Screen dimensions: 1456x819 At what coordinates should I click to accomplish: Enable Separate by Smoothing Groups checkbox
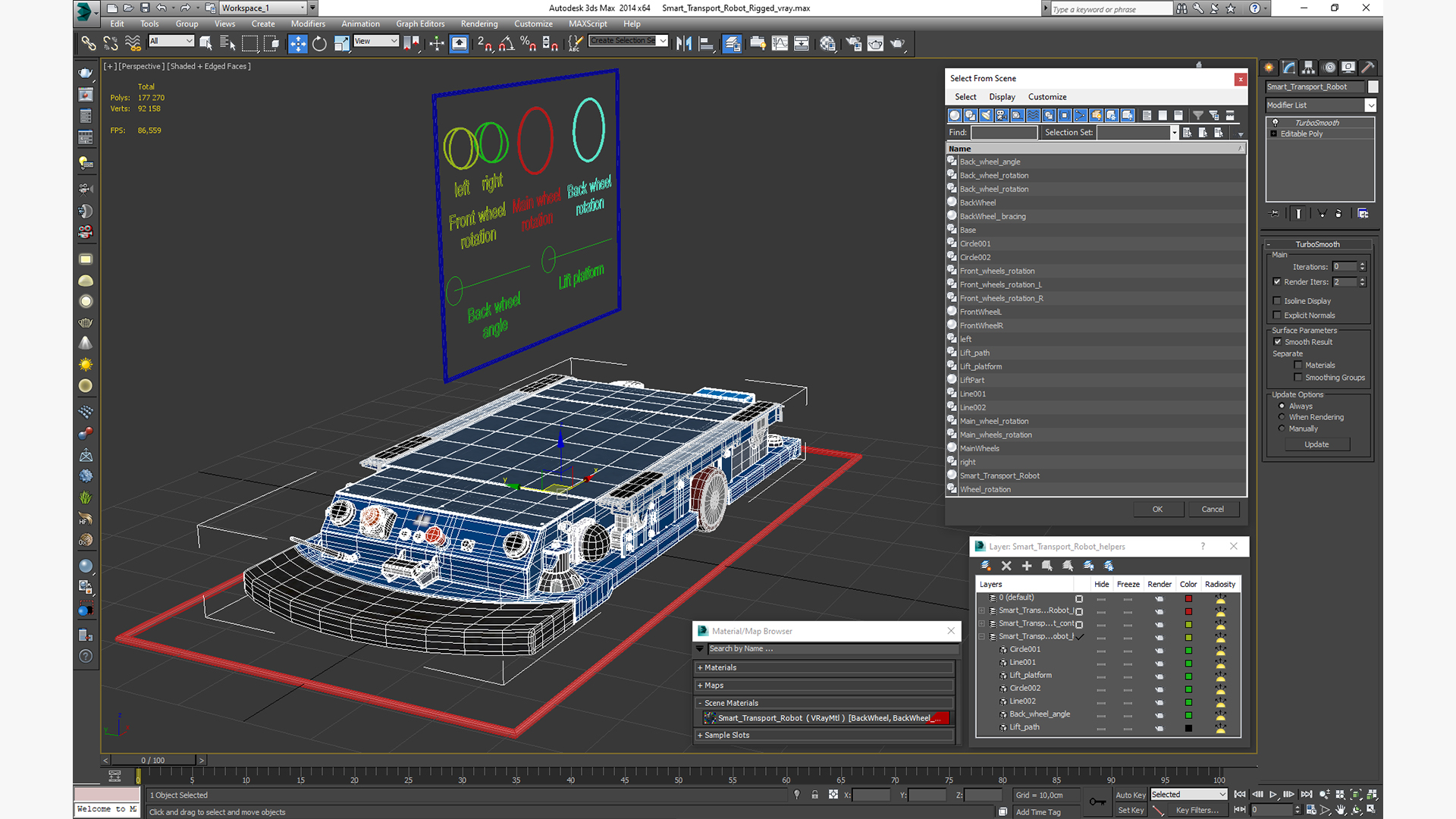coord(1298,378)
